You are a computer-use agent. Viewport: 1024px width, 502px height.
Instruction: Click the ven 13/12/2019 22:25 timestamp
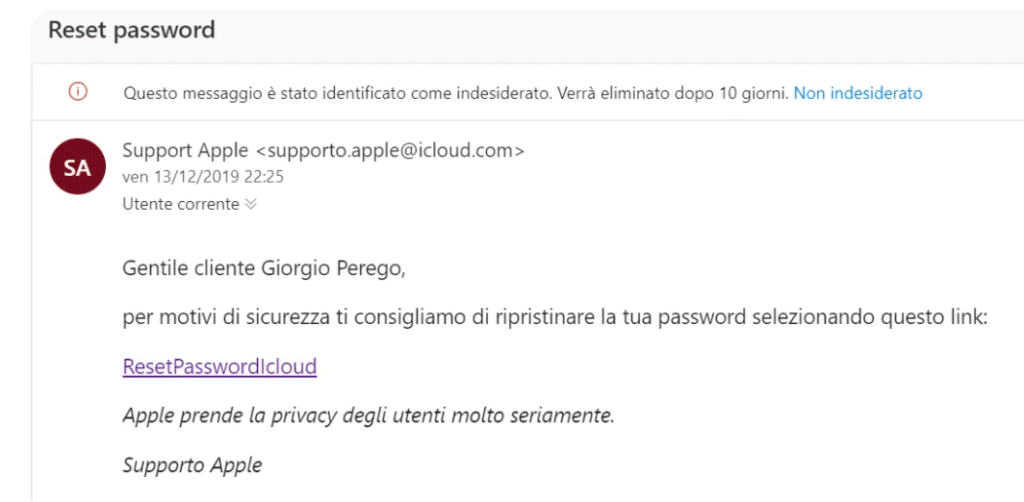click(x=203, y=178)
